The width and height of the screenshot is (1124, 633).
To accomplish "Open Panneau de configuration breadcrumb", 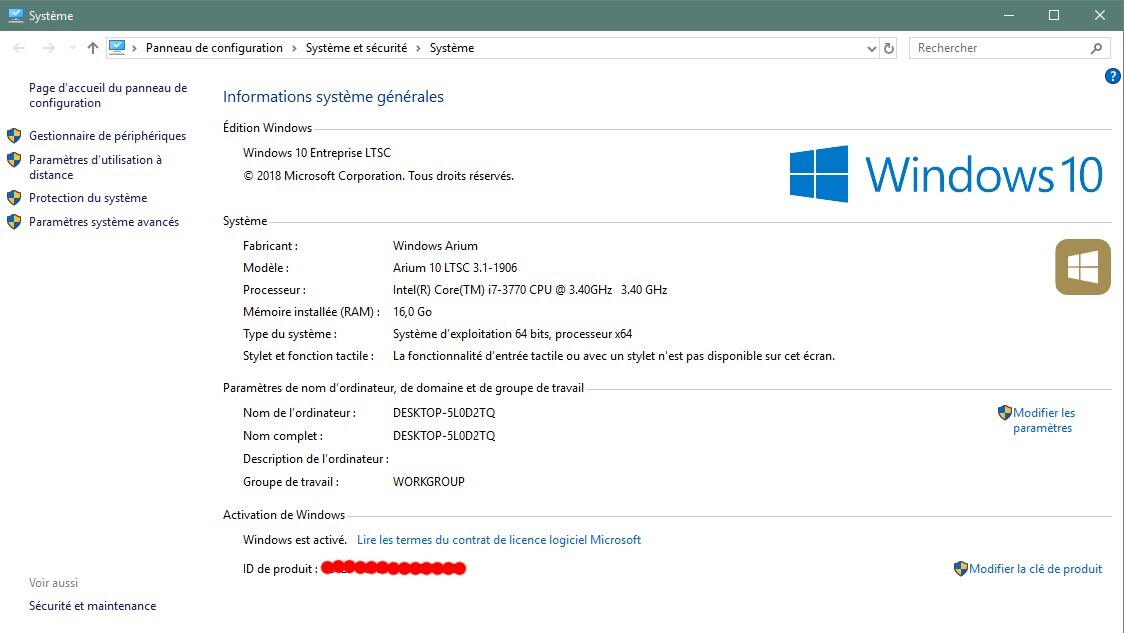I will (214, 48).
